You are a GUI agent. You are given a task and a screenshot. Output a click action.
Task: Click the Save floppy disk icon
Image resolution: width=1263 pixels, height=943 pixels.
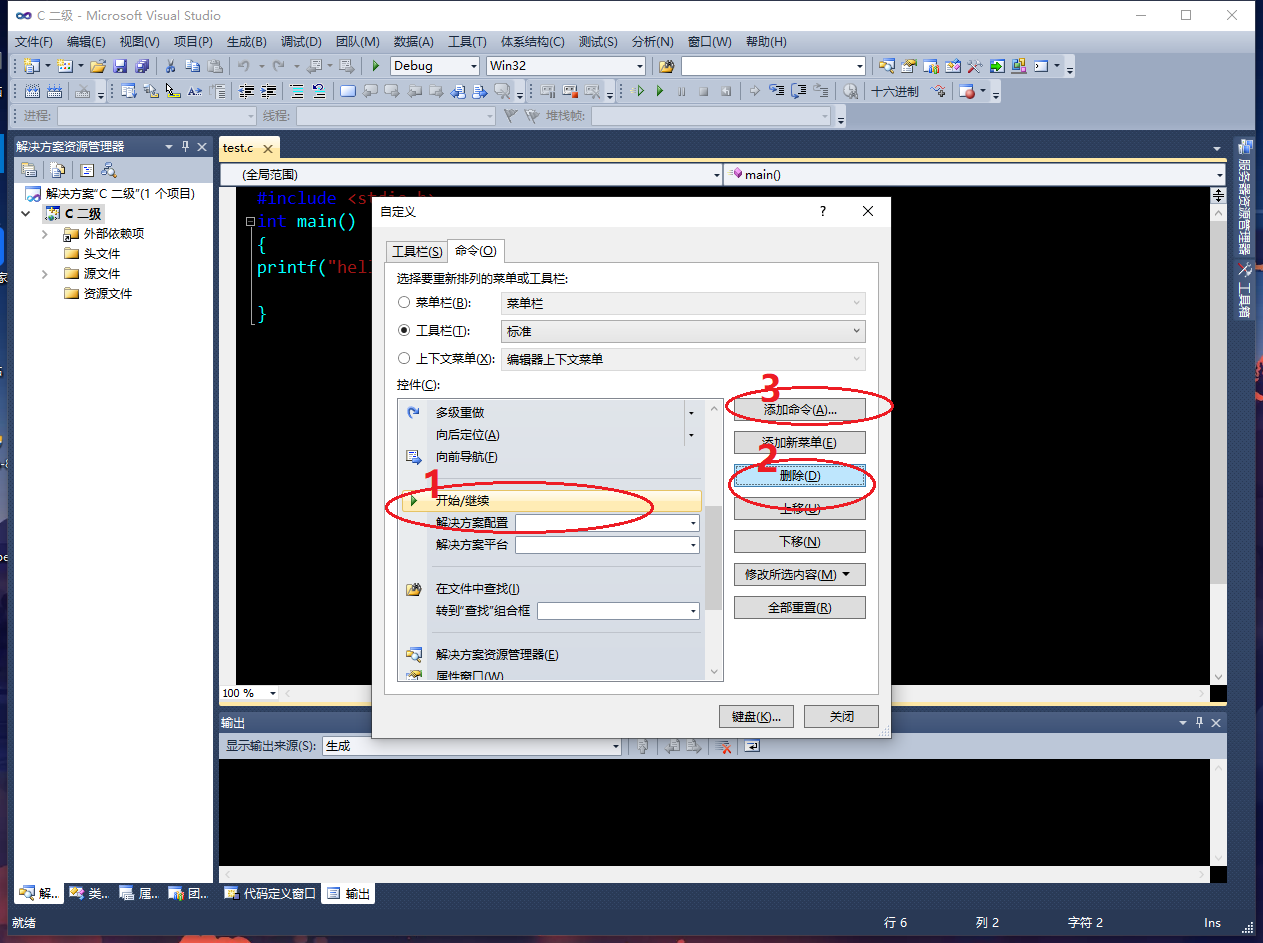tap(120, 66)
